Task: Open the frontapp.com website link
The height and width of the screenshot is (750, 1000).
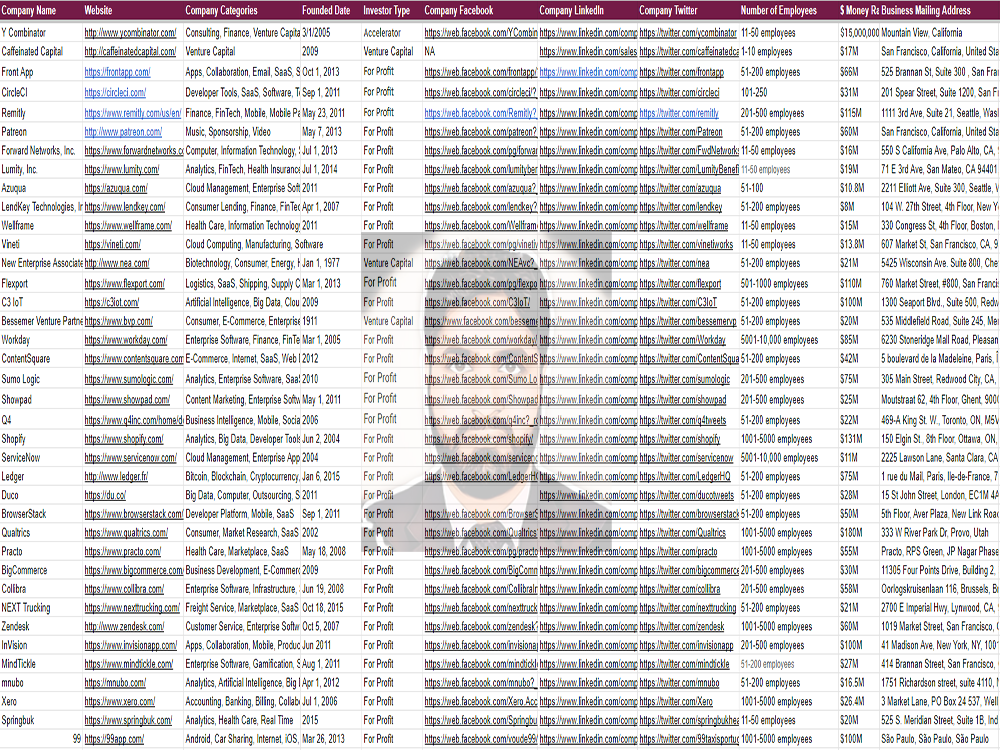Action: 117,73
